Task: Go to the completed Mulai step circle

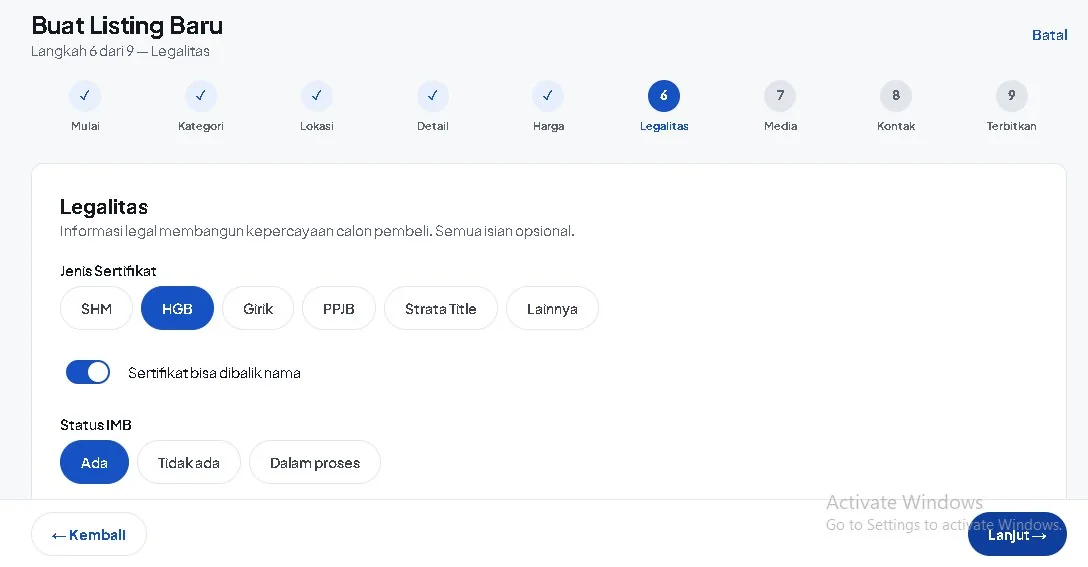Action: pyautogui.click(x=85, y=96)
